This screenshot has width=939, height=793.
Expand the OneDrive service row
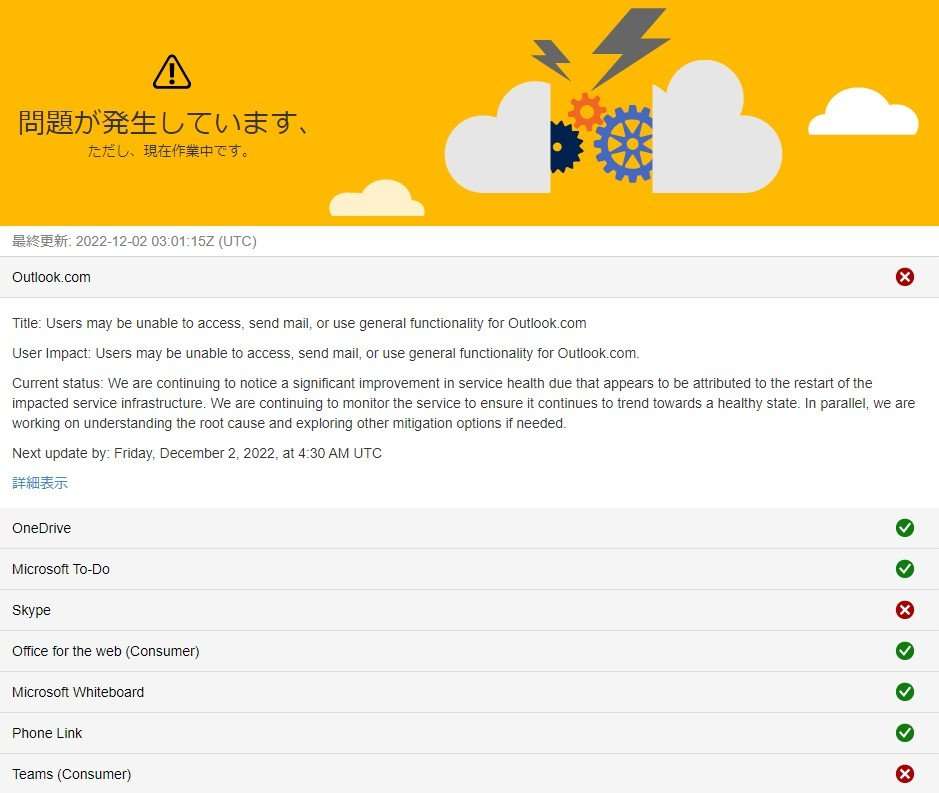(470, 528)
